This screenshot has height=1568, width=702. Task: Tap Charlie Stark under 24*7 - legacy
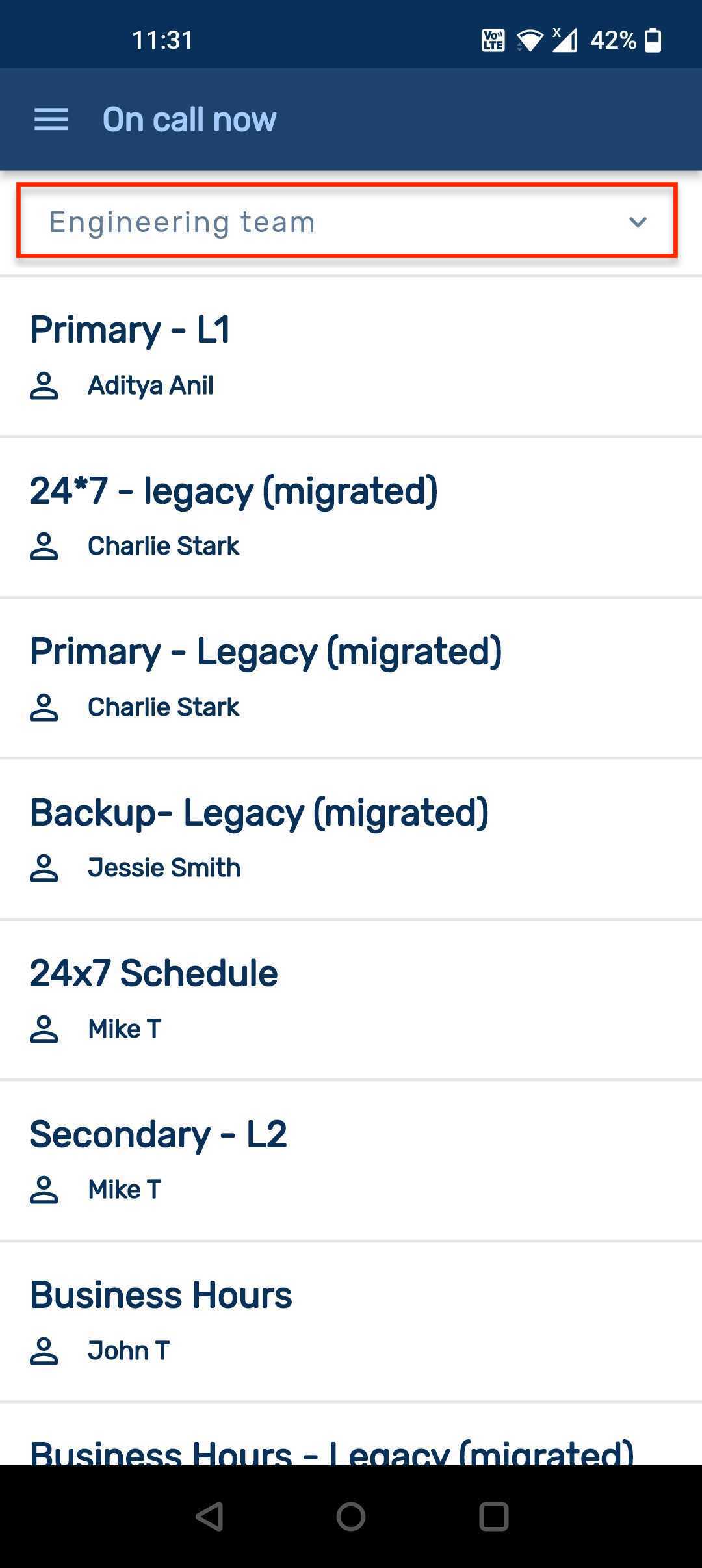click(x=164, y=546)
